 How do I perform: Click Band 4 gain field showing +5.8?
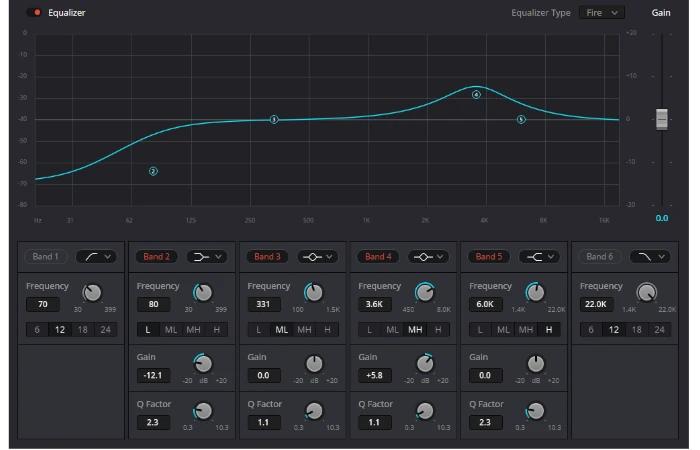click(x=375, y=375)
